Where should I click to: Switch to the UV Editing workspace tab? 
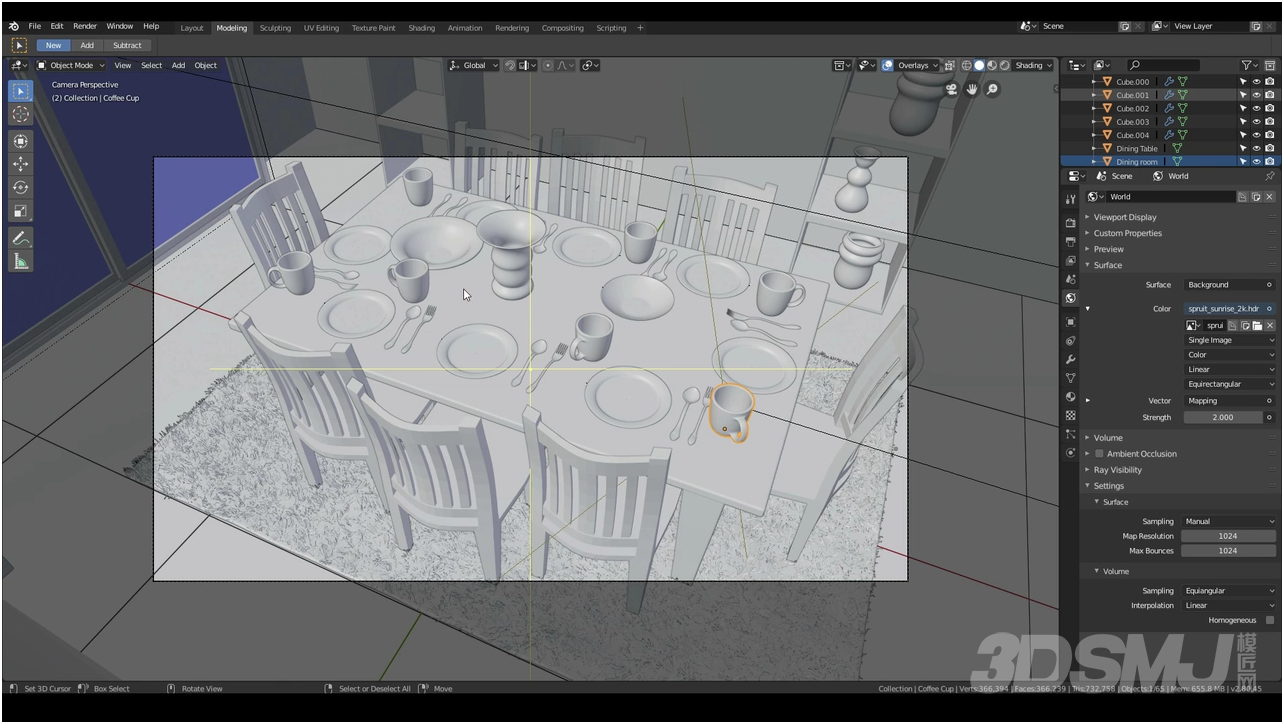click(x=321, y=28)
